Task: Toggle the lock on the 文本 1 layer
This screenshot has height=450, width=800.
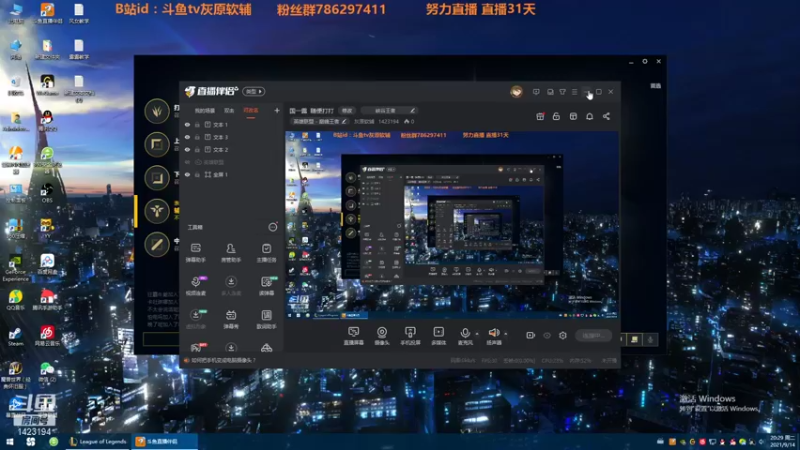Action: point(197,124)
